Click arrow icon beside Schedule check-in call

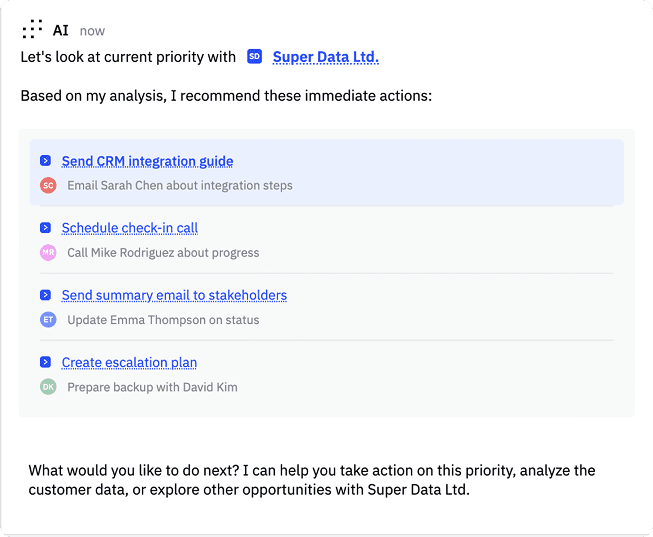(x=45, y=228)
